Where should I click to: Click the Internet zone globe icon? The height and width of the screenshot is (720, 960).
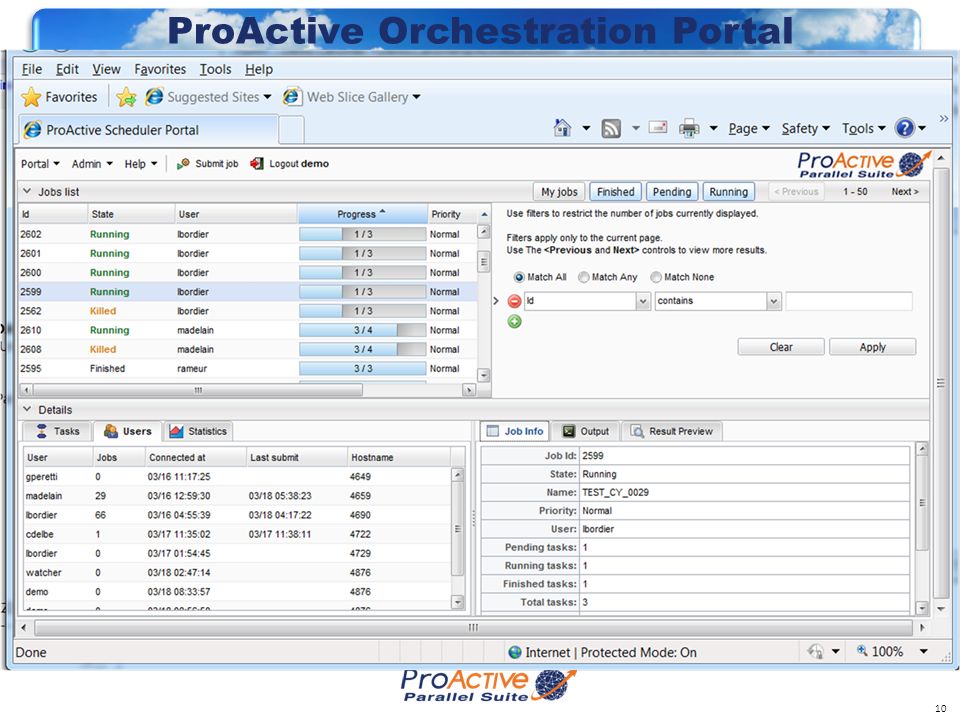[x=515, y=652]
